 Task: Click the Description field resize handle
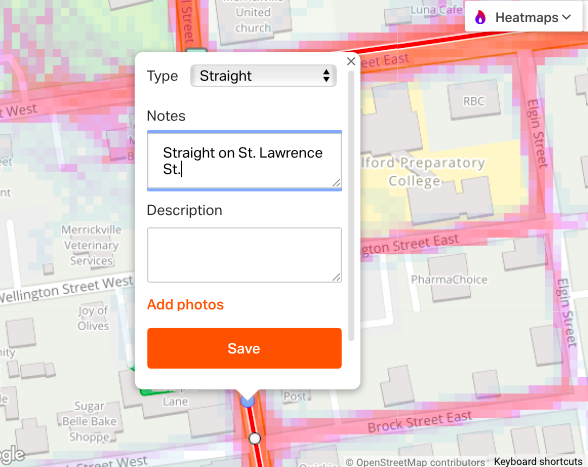pos(336,277)
